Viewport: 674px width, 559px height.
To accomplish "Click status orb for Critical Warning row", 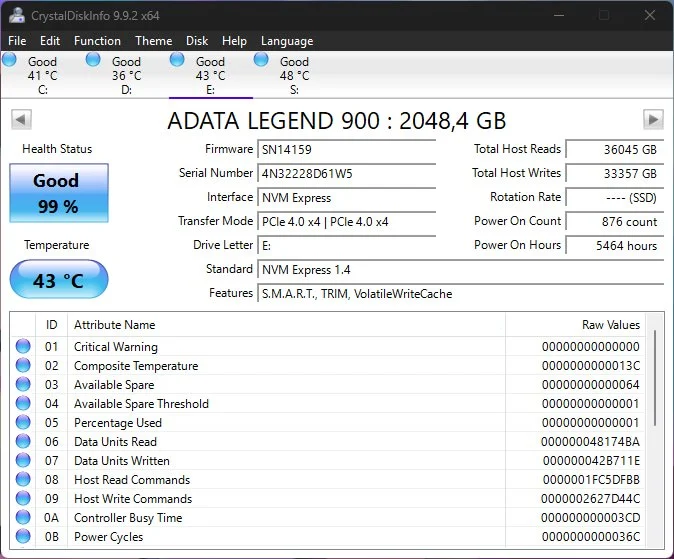I will (23, 346).
